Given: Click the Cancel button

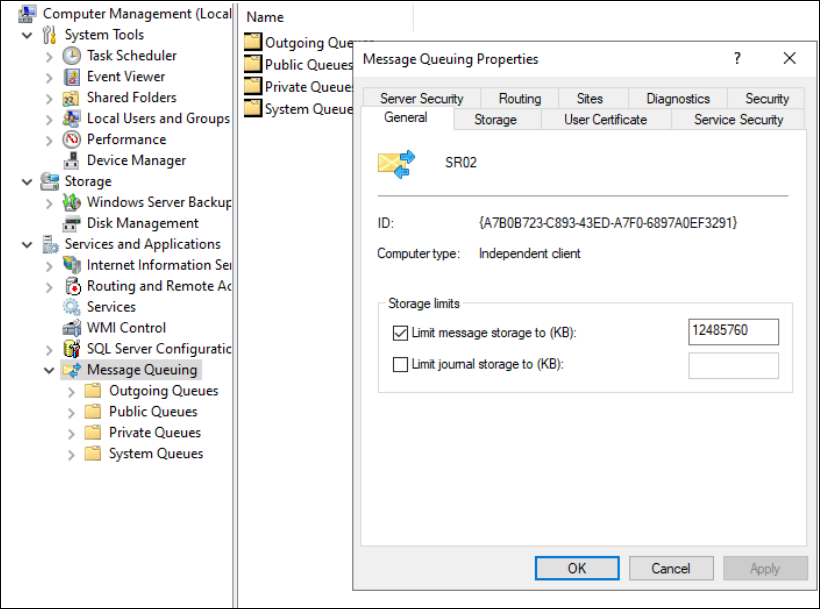Looking at the screenshot, I should [x=670, y=568].
